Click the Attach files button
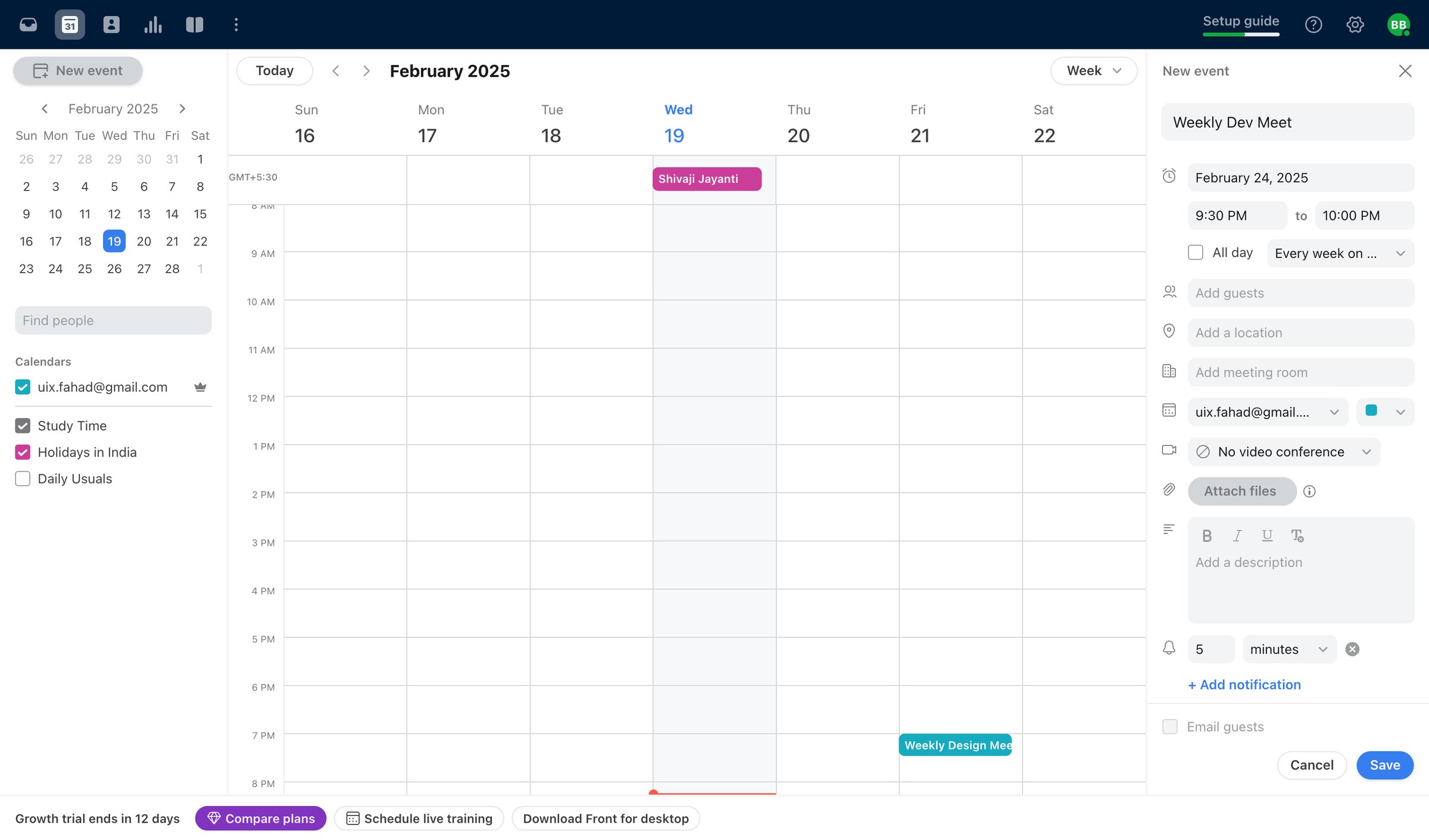 click(x=1242, y=491)
